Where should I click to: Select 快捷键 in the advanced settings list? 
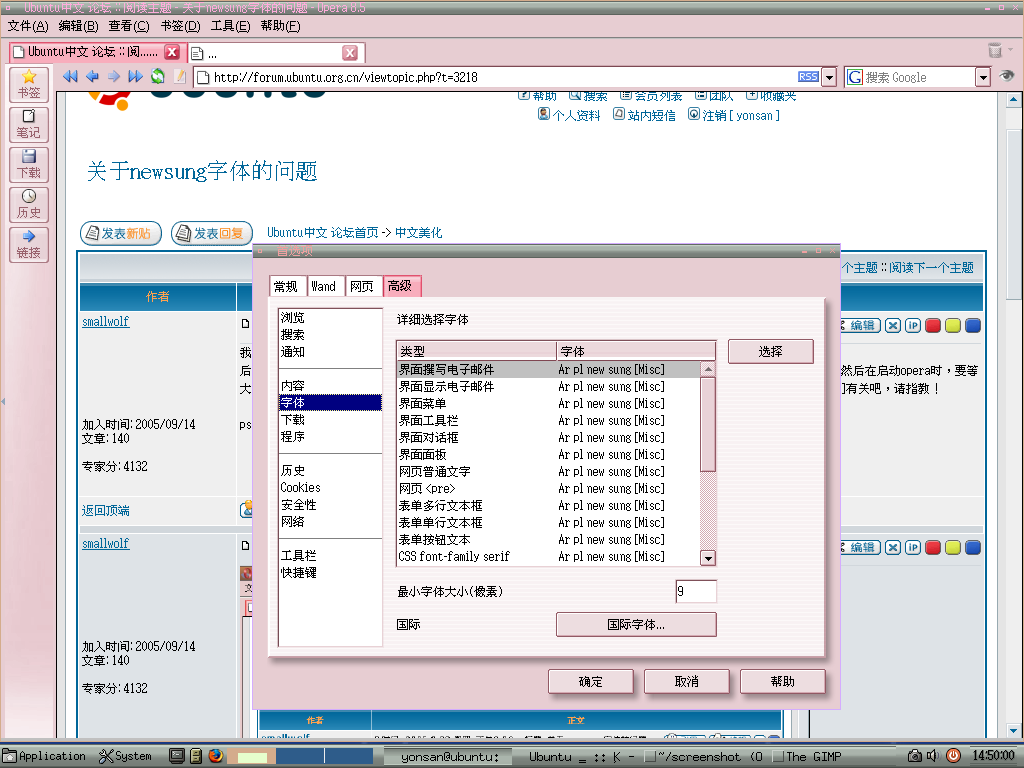330,572
